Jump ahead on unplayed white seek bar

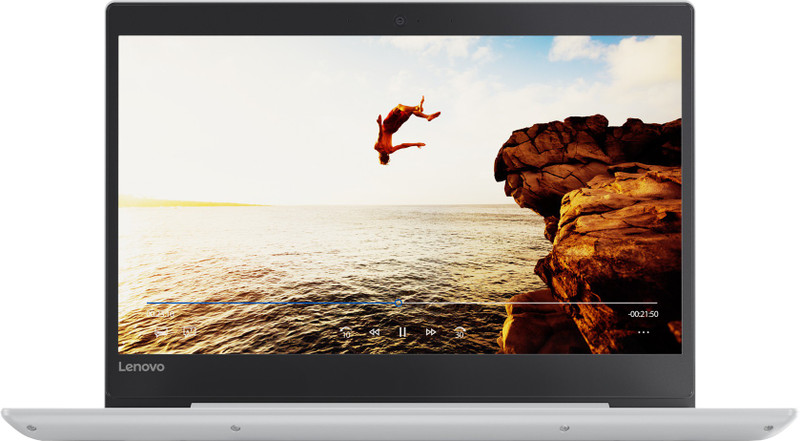(x=530, y=302)
